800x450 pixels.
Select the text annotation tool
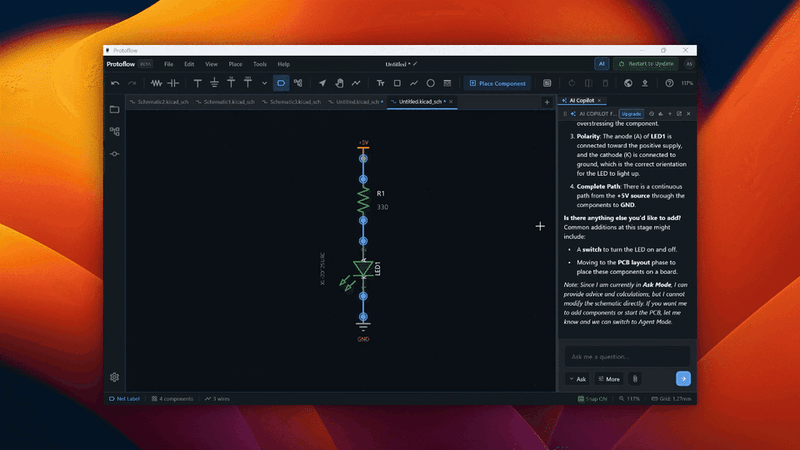point(381,83)
